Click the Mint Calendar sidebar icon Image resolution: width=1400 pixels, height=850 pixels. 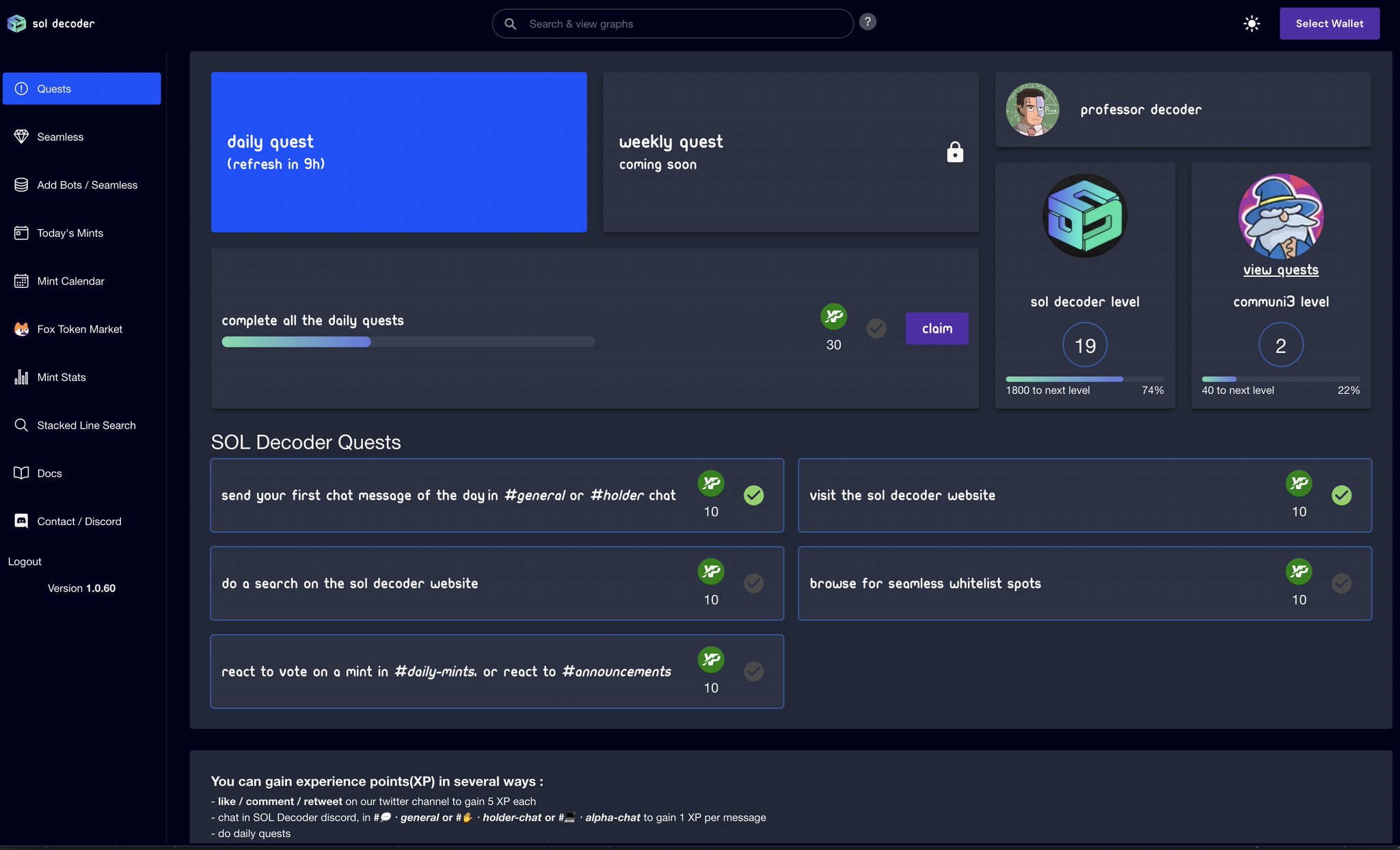coord(21,281)
